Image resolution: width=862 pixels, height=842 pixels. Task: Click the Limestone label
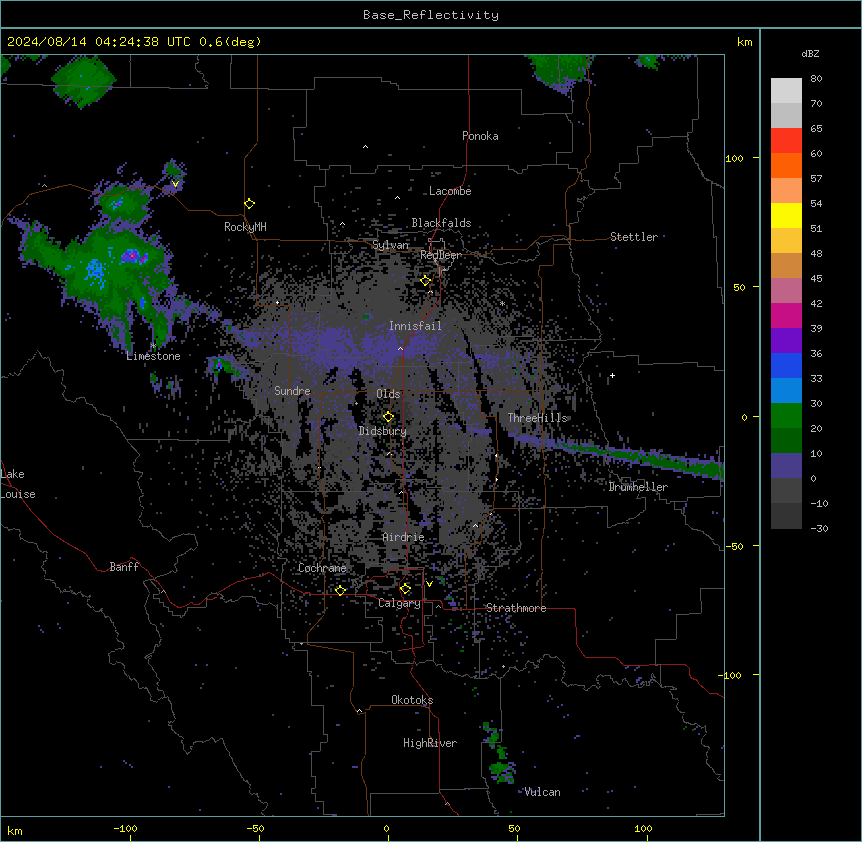pos(153,356)
